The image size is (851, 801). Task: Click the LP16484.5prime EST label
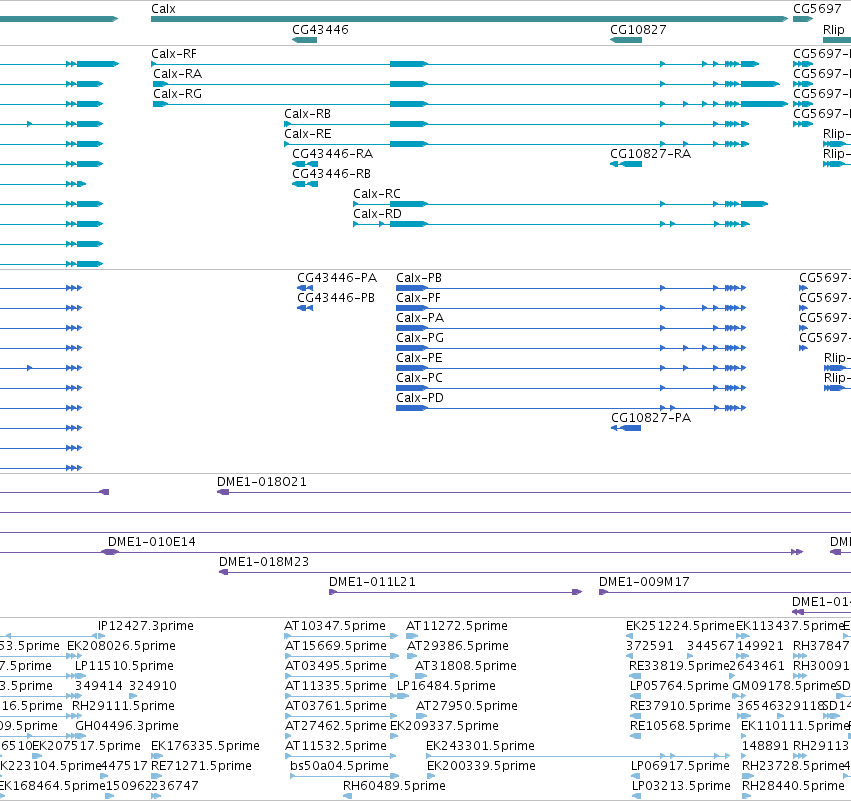point(447,686)
